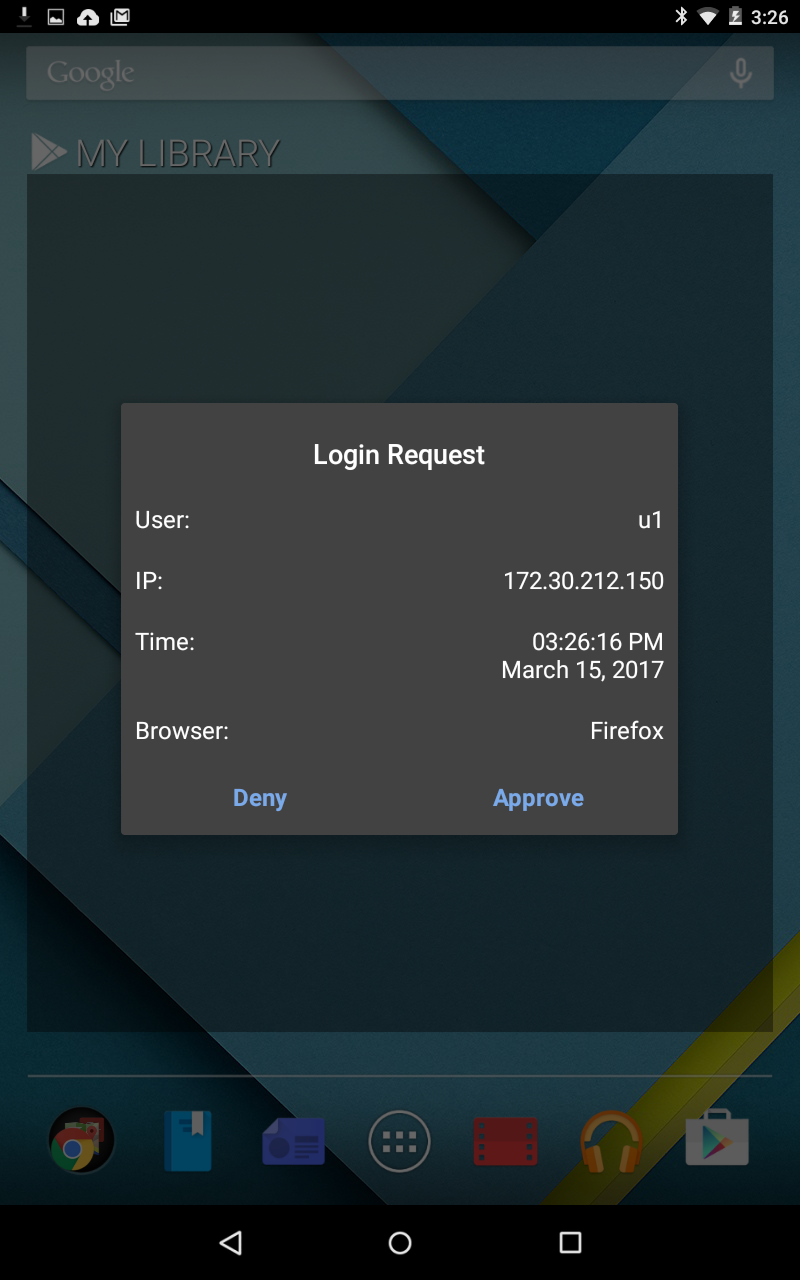Launch Play Movies & TV
Screen dimensions: 800x1280
pos(506,1141)
